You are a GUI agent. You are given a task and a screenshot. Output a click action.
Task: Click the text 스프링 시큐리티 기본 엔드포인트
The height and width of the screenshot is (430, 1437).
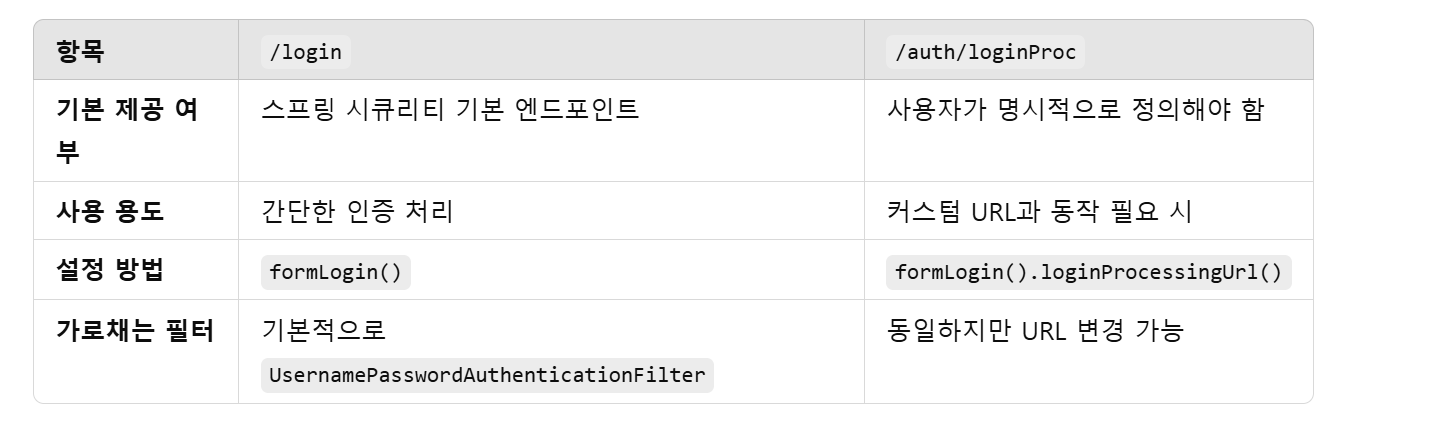point(449,110)
